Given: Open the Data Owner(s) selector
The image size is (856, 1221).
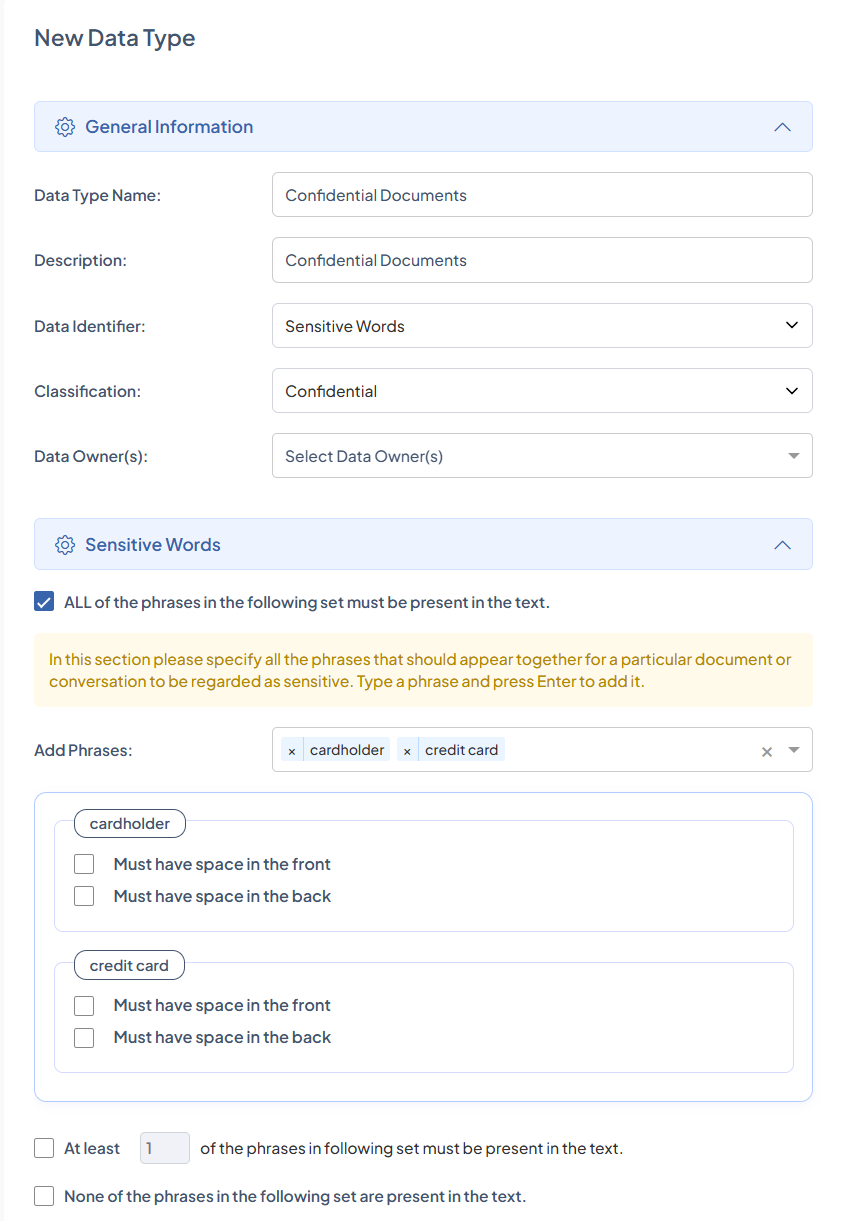Looking at the screenshot, I should tap(541, 456).
